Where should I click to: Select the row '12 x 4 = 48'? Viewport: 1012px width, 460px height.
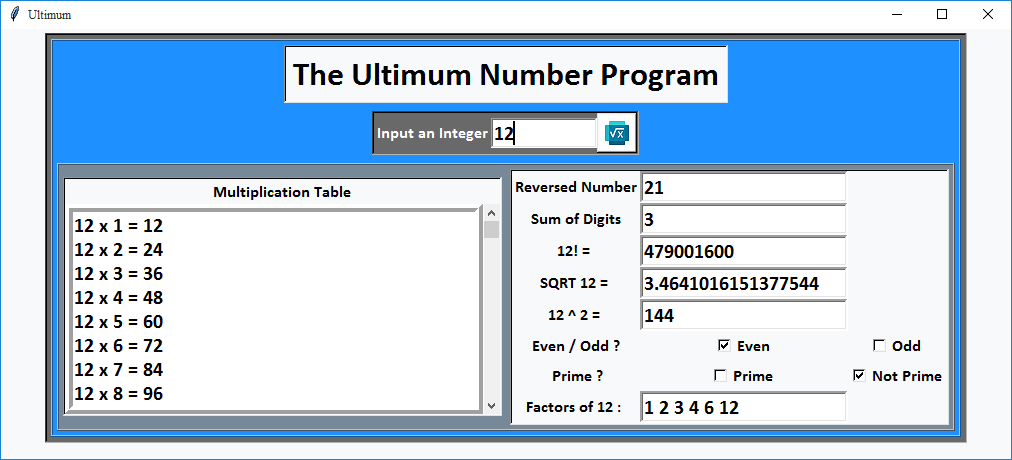pos(276,297)
